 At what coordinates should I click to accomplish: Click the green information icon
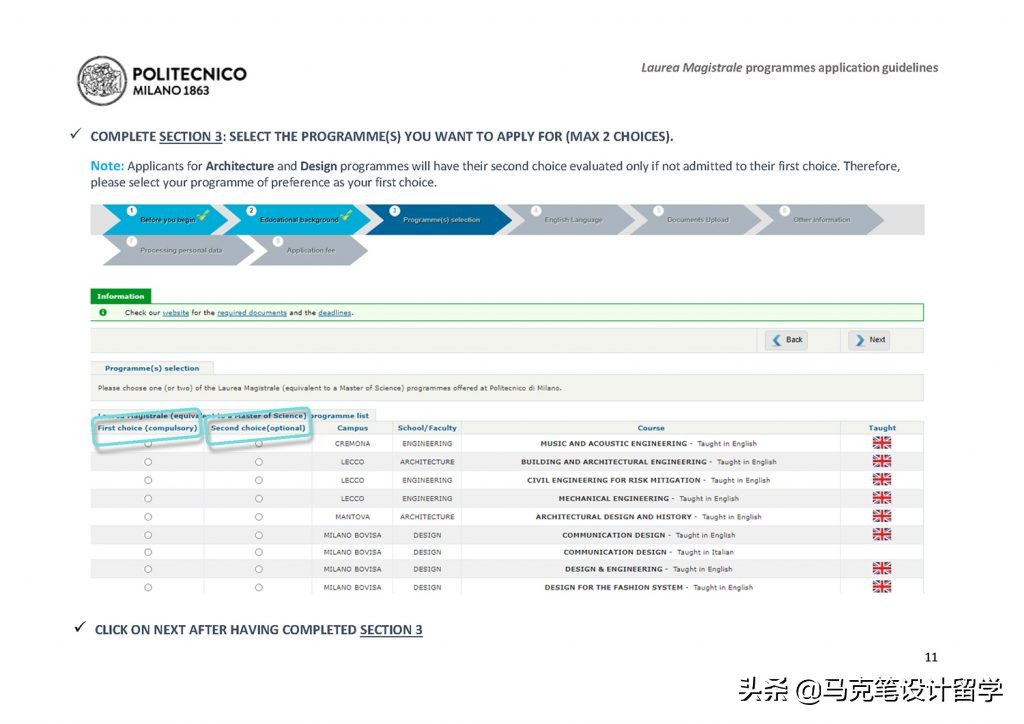coord(103,313)
